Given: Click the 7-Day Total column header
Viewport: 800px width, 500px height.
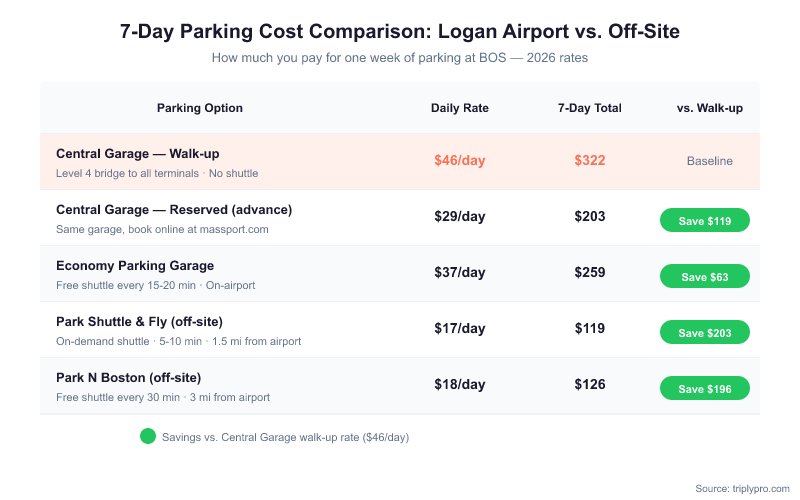Looking at the screenshot, I should [x=590, y=108].
